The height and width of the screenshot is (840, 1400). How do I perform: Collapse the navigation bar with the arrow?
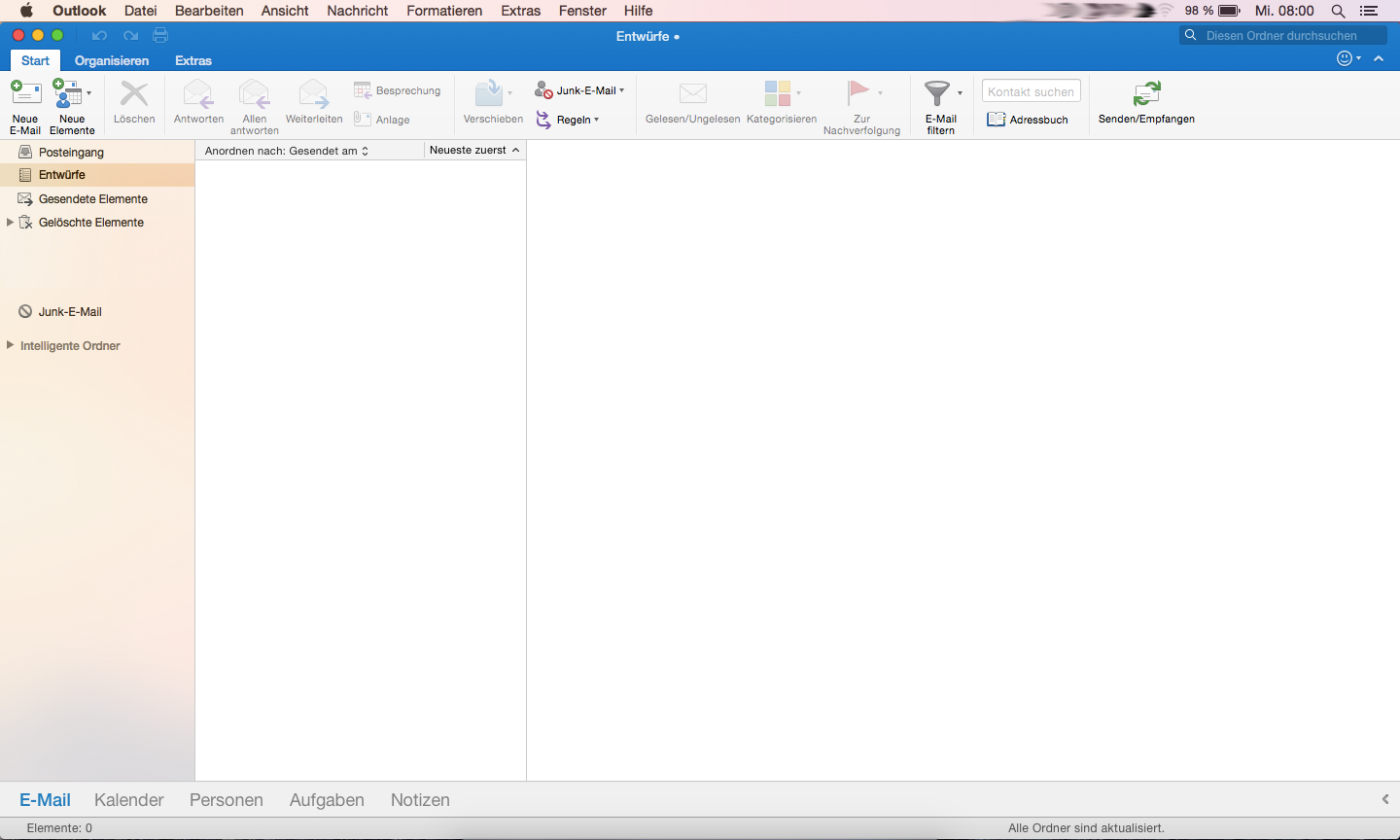(x=1385, y=799)
